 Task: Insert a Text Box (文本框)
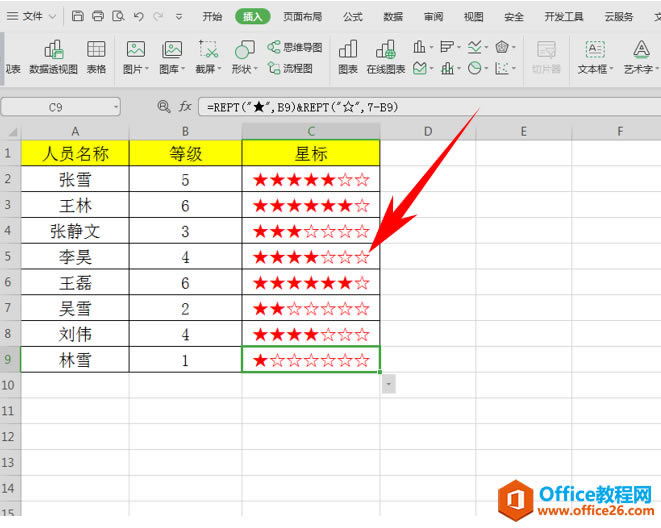click(x=595, y=57)
